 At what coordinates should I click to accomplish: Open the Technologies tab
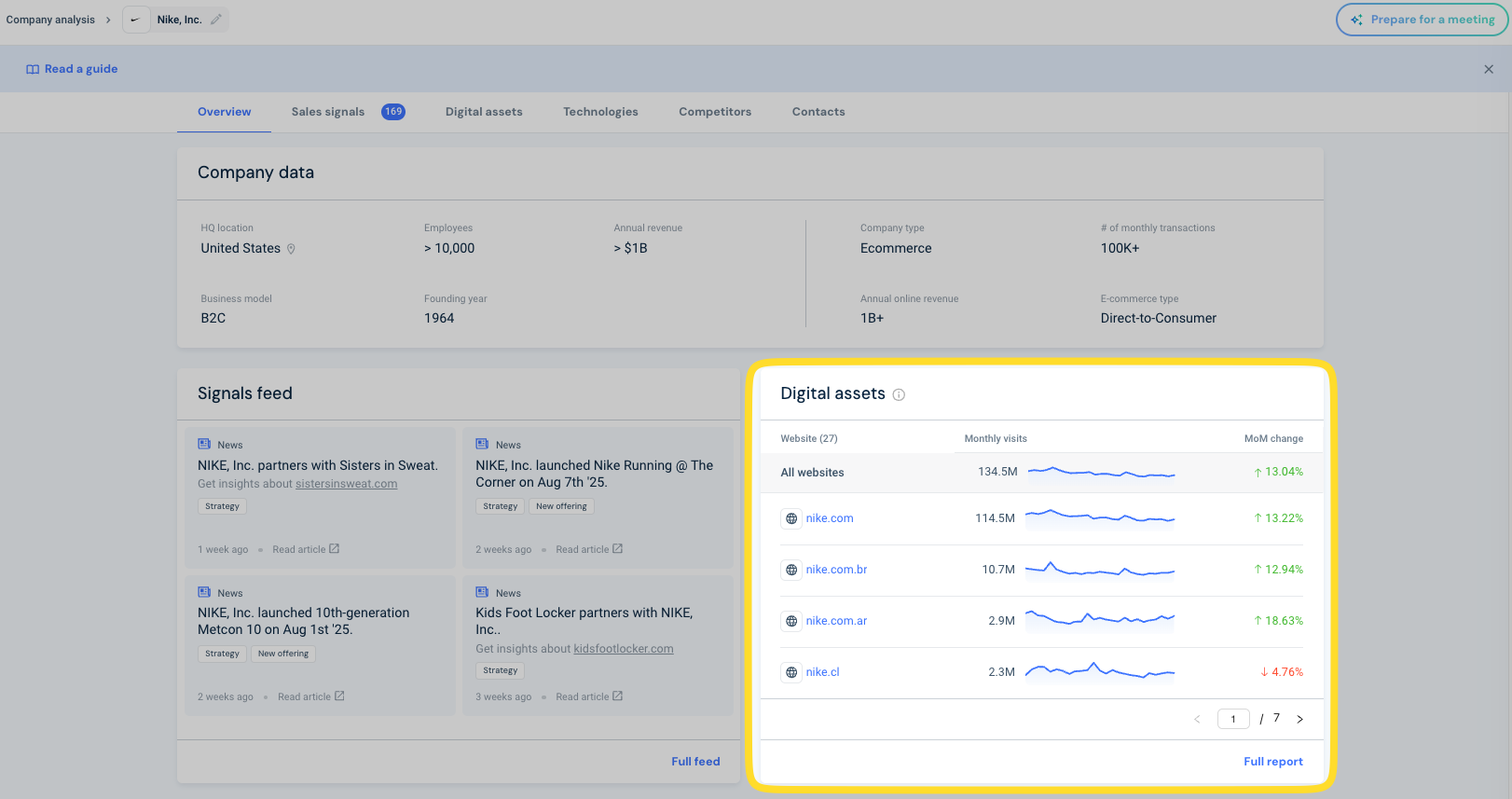(600, 112)
